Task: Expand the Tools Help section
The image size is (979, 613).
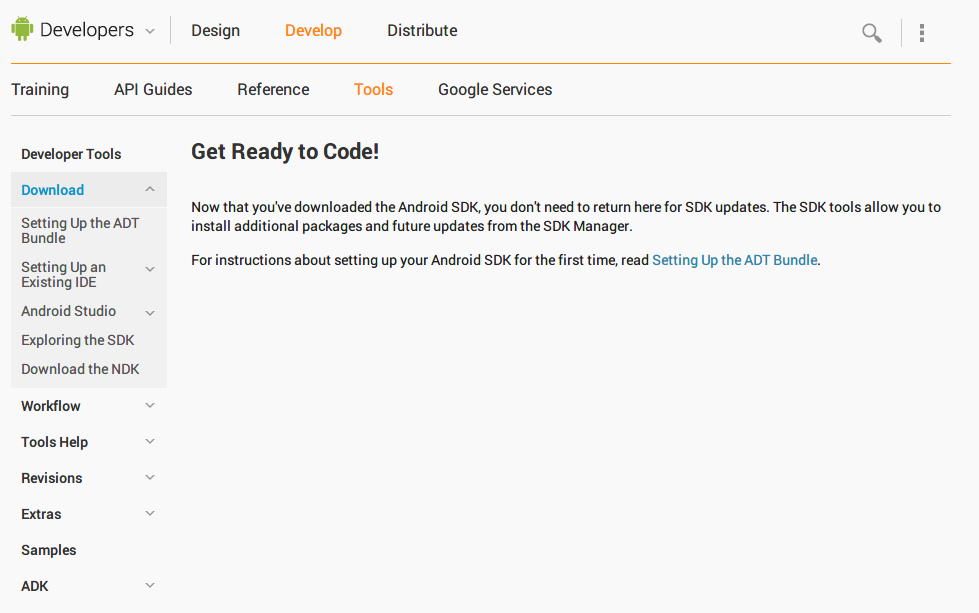Action: pos(150,441)
